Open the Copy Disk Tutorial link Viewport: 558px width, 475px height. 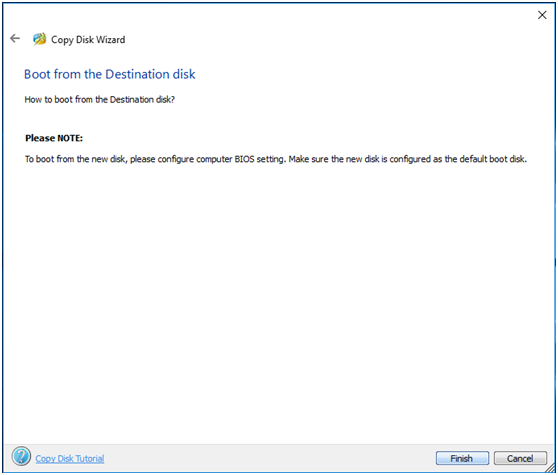coord(70,458)
